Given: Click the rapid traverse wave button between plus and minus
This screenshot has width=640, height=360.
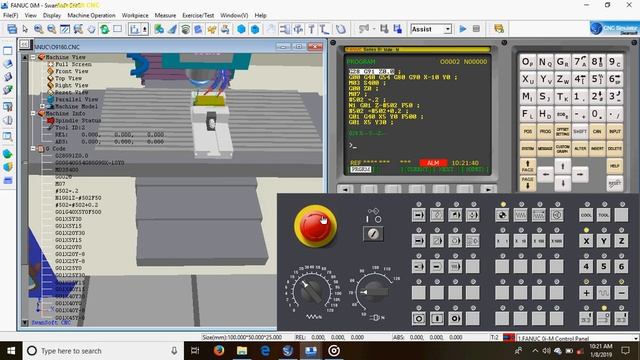Looking at the screenshot, I should pos(604,293).
